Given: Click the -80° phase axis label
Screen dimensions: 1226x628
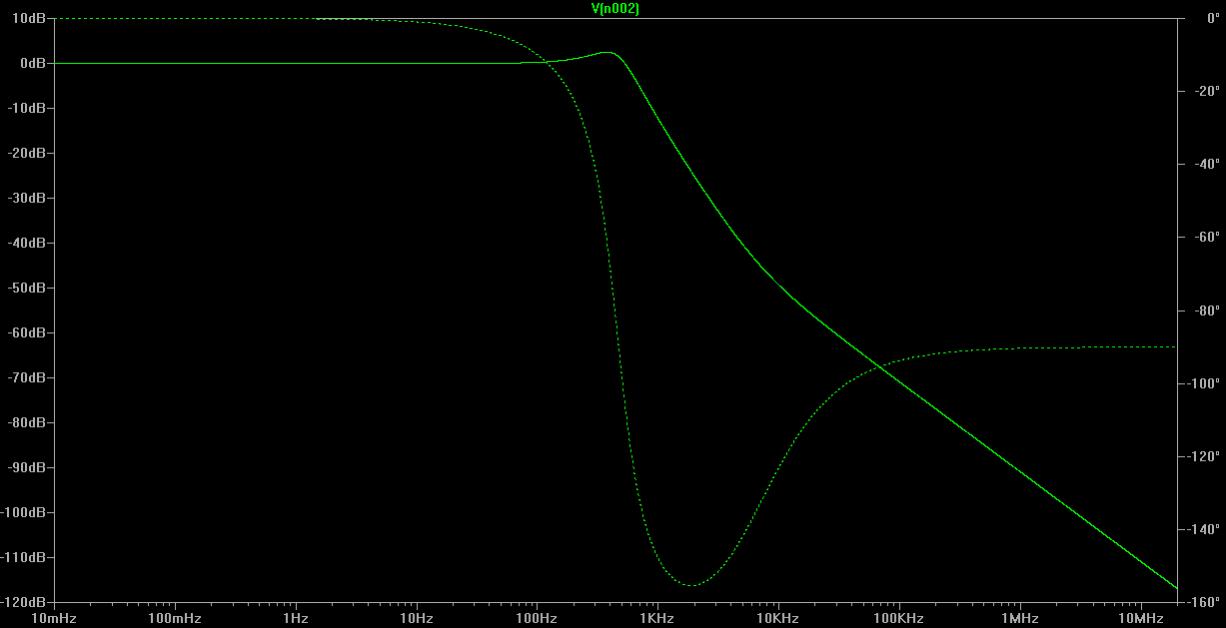Looking at the screenshot, I should (1206, 310).
